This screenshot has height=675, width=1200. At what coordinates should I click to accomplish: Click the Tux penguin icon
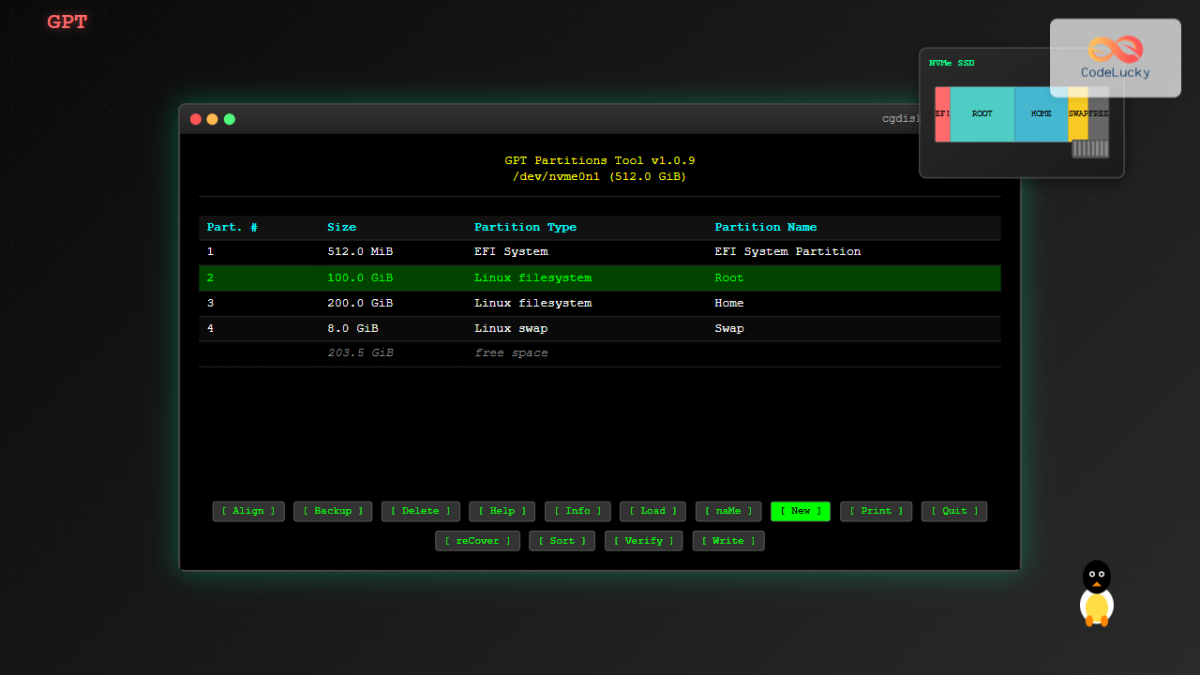(x=1096, y=595)
